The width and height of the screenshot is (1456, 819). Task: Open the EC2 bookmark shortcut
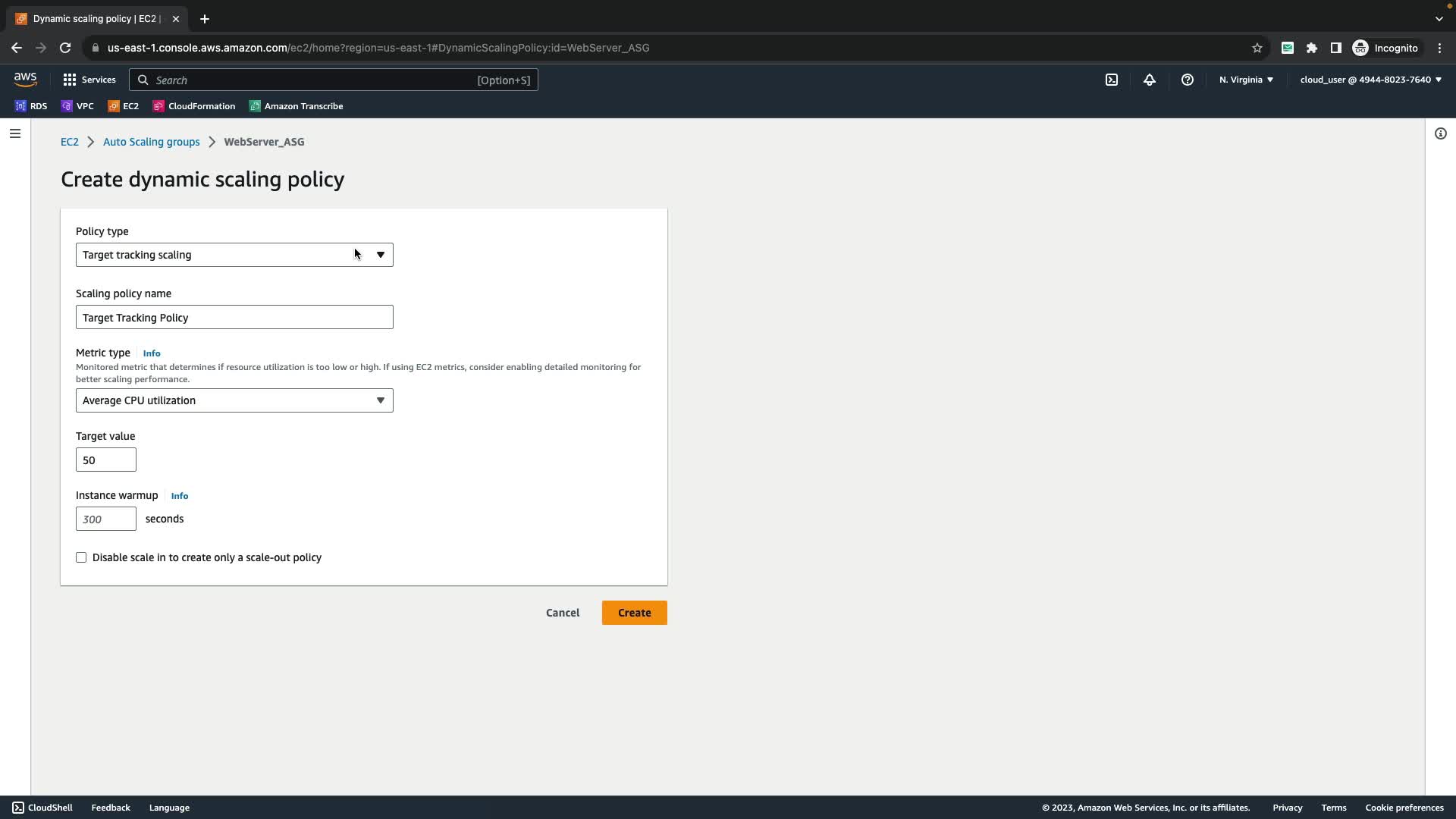[124, 106]
